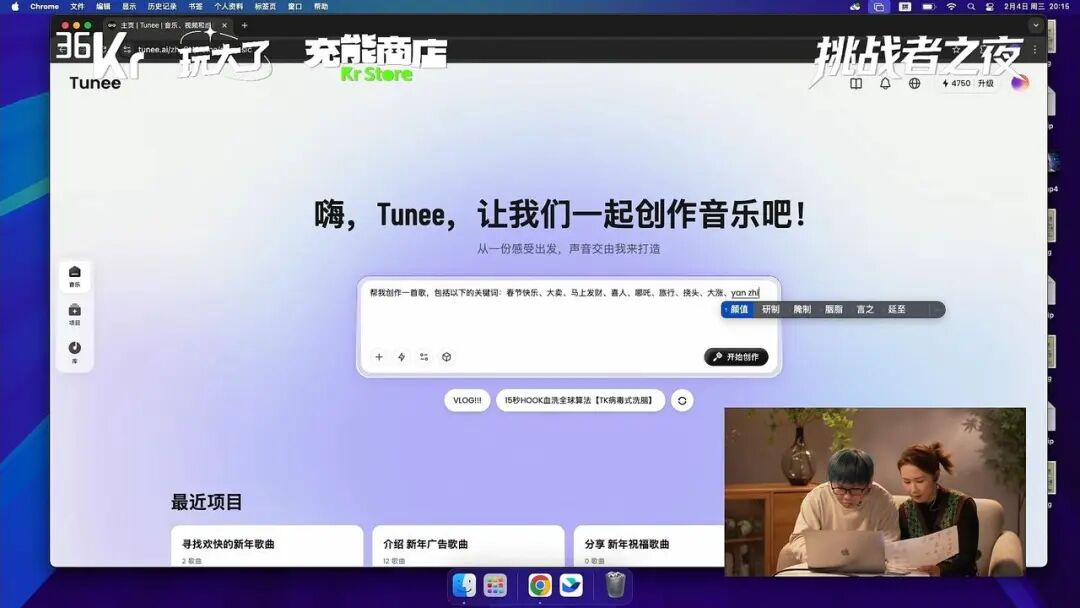Image resolution: width=1080 pixels, height=608 pixels.
Task: Open the 音乐 section in the left sidebar
Action: [x=75, y=276]
